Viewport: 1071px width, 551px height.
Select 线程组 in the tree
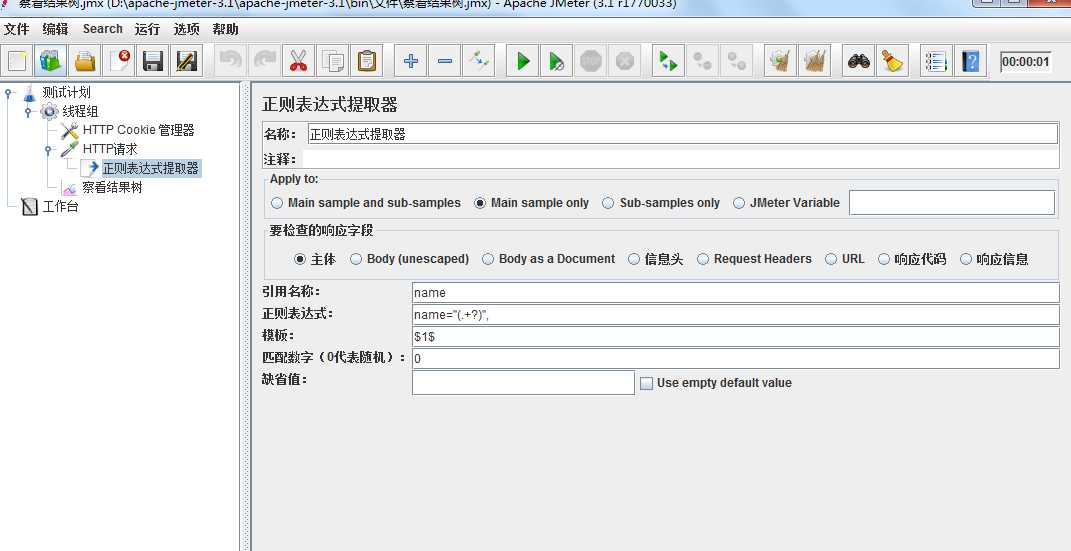[x=81, y=111]
